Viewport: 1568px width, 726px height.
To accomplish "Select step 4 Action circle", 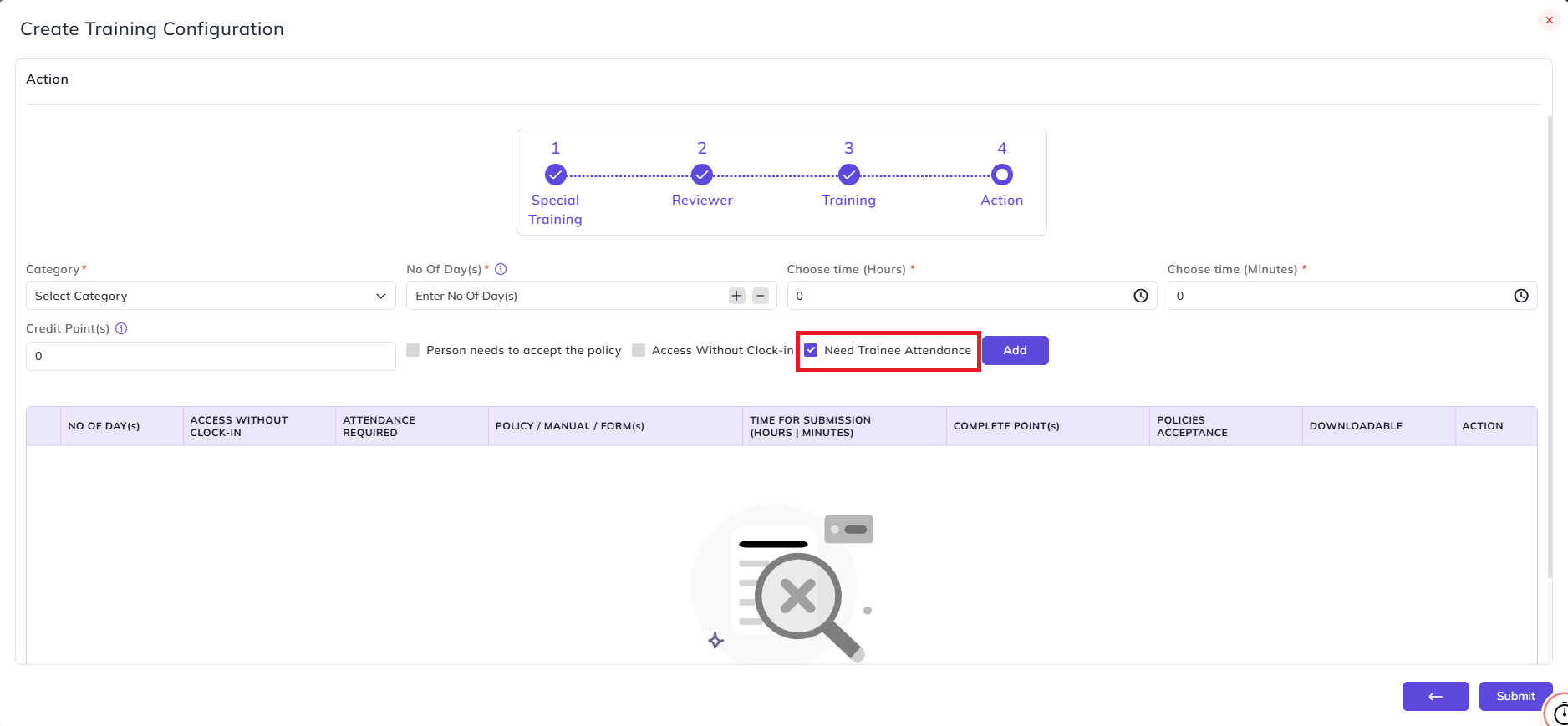I will coord(1002,175).
